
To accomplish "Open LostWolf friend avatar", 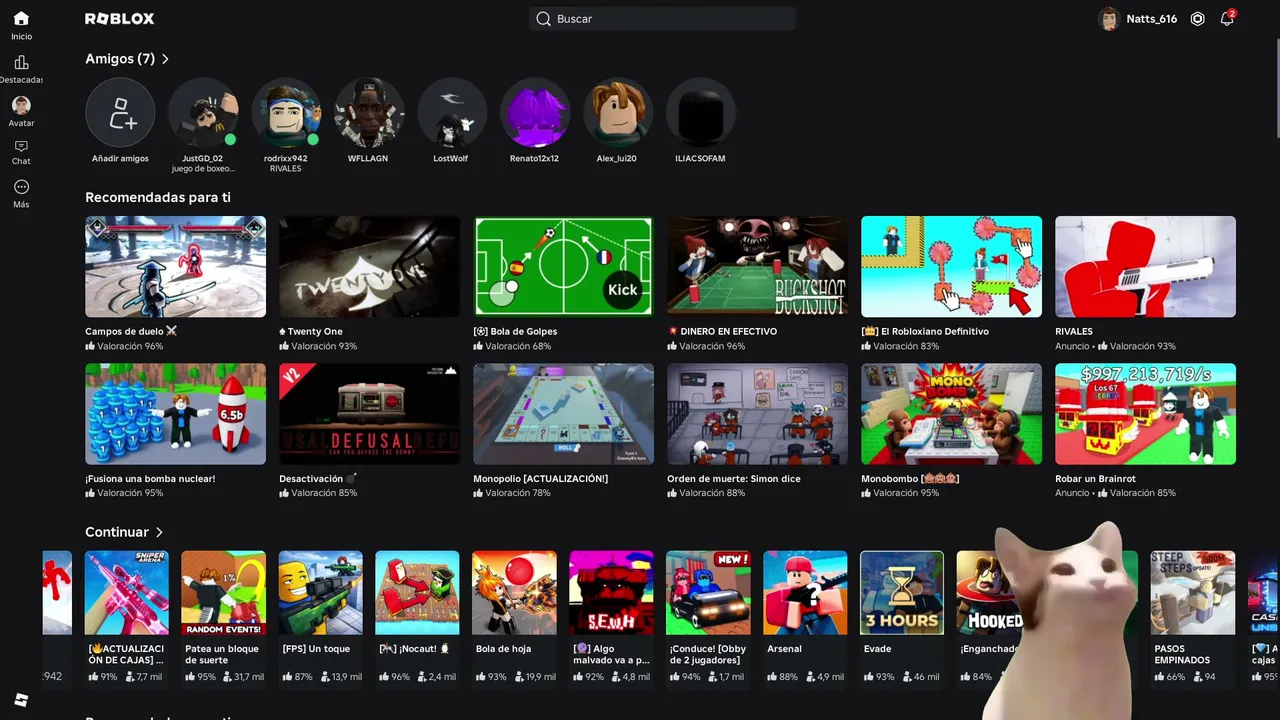I will point(452,113).
